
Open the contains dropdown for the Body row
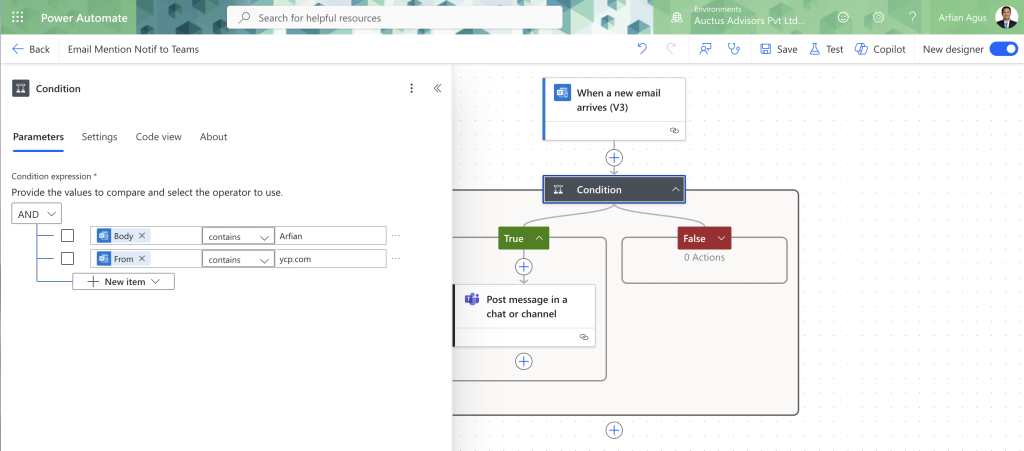pos(238,236)
